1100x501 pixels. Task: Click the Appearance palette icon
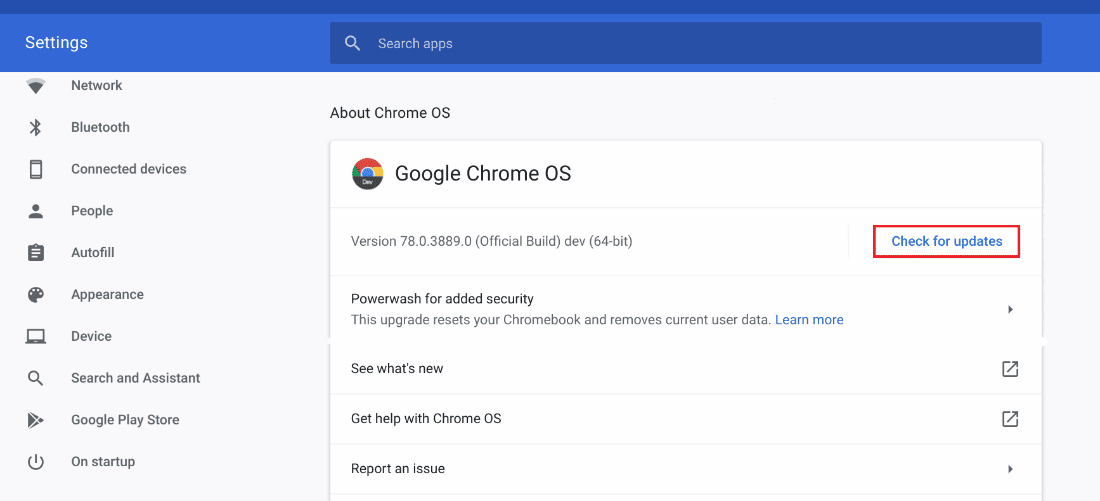click(36, 295)
